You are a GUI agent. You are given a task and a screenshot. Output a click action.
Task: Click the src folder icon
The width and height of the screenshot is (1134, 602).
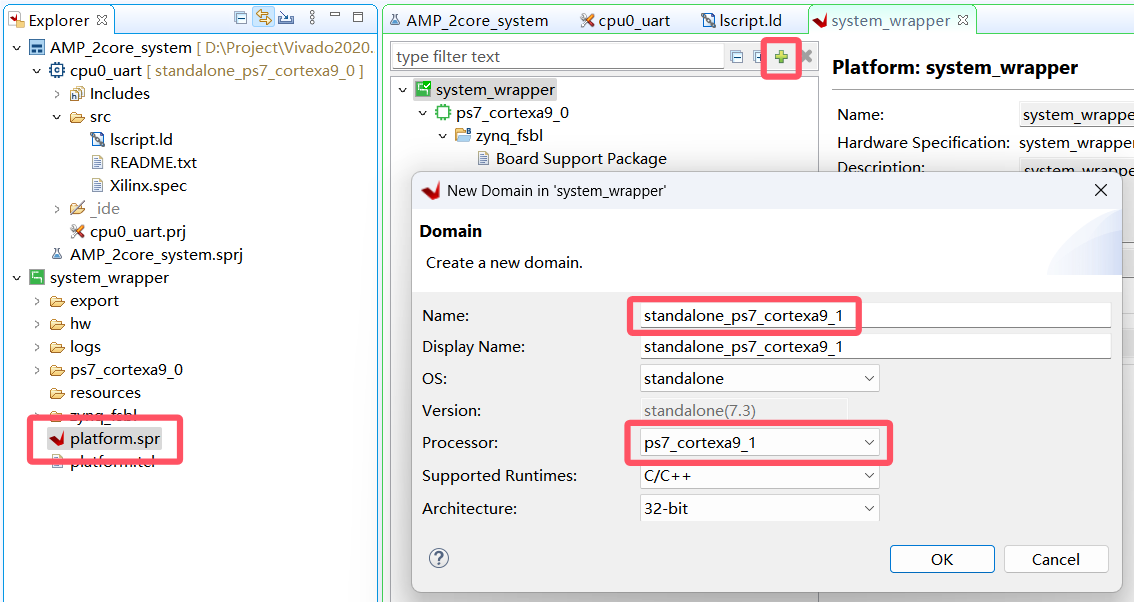[x=77, y=117]
